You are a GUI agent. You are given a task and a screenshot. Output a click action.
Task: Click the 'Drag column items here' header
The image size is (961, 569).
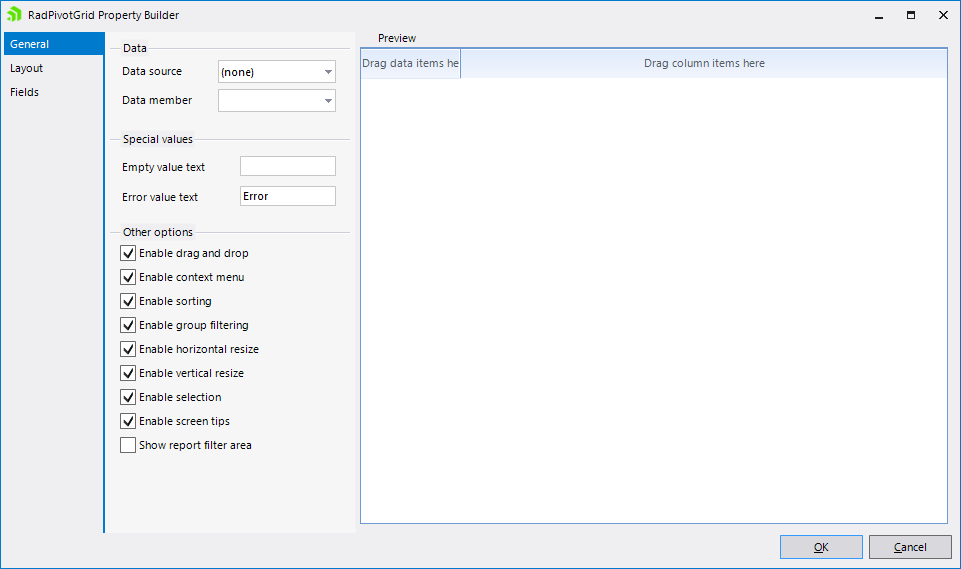click(x=704, y=63)
